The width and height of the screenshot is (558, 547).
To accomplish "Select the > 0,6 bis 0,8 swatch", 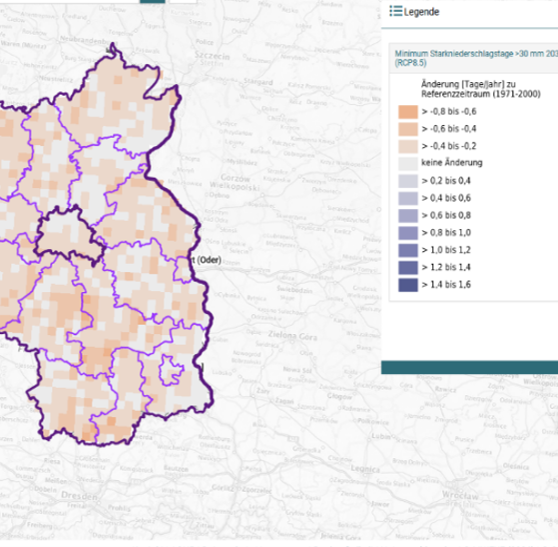I will coord(408,216).
